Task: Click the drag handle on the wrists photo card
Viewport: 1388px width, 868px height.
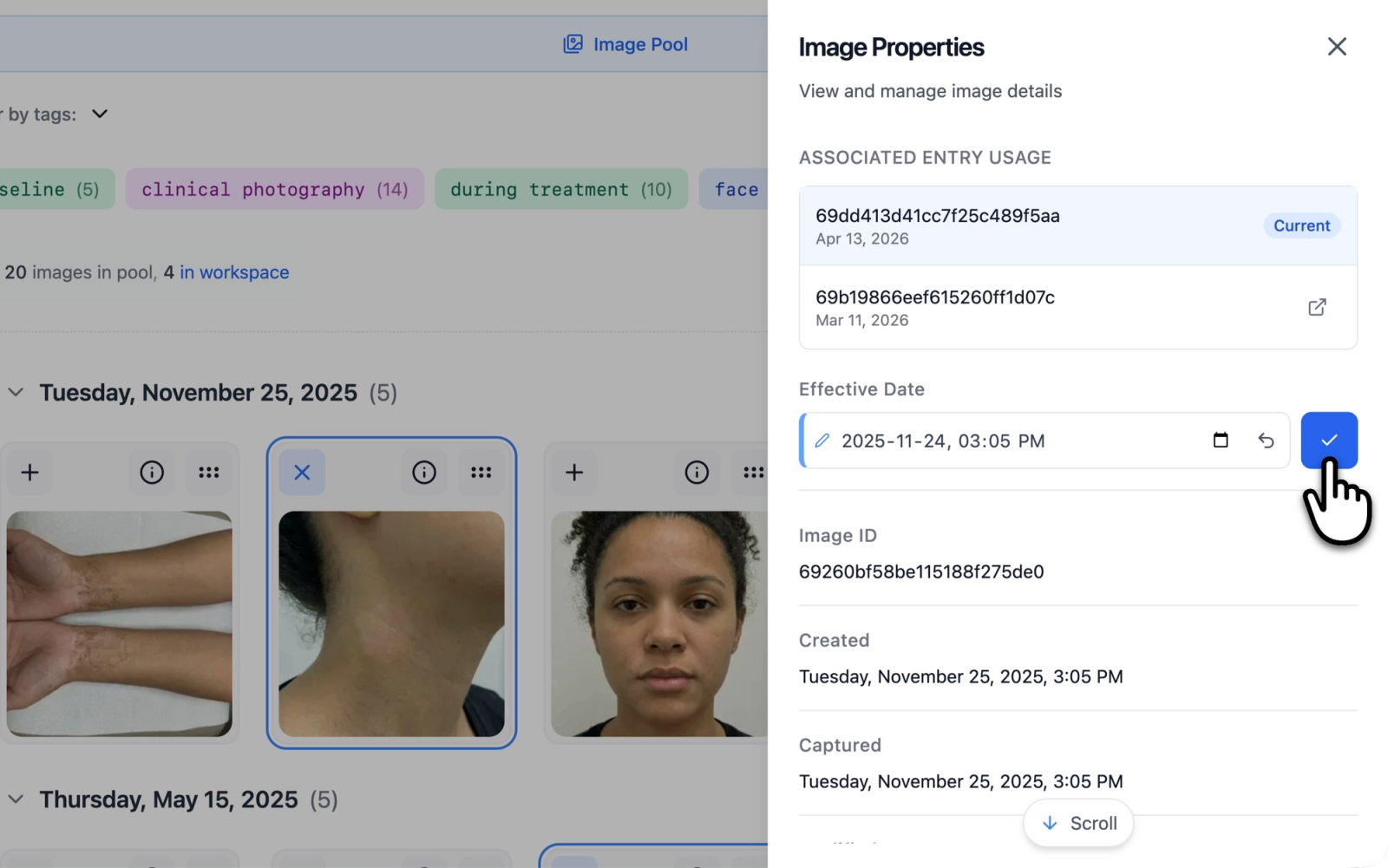Action: pos(209,473)
